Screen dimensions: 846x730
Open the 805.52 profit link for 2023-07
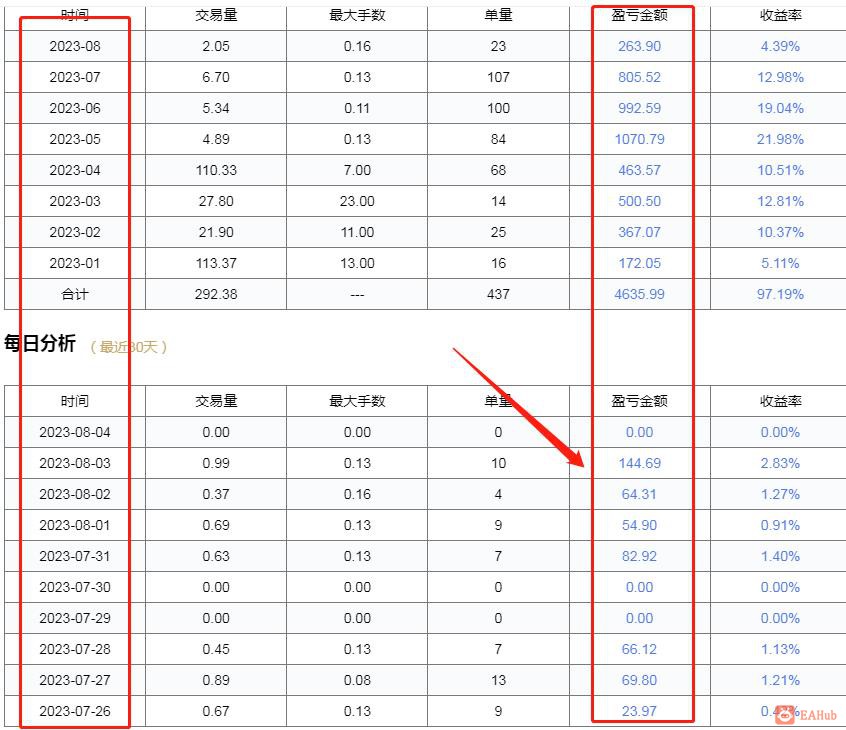pyautogui.click(x=638, y=77)
